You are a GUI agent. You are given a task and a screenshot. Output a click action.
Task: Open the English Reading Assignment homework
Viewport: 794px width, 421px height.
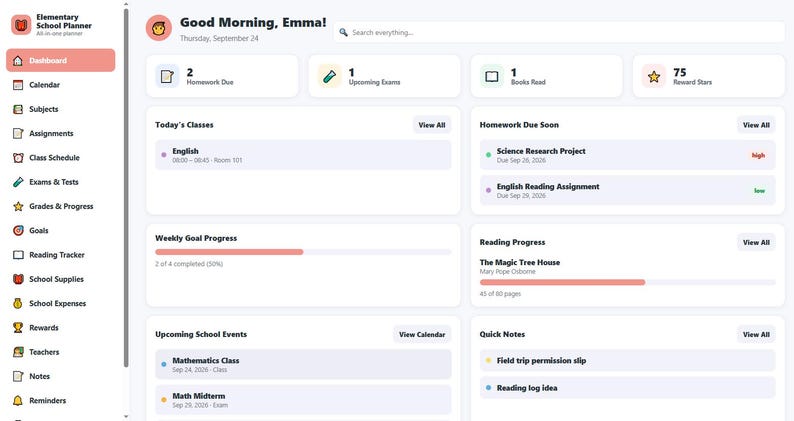(x=627, y=190)
